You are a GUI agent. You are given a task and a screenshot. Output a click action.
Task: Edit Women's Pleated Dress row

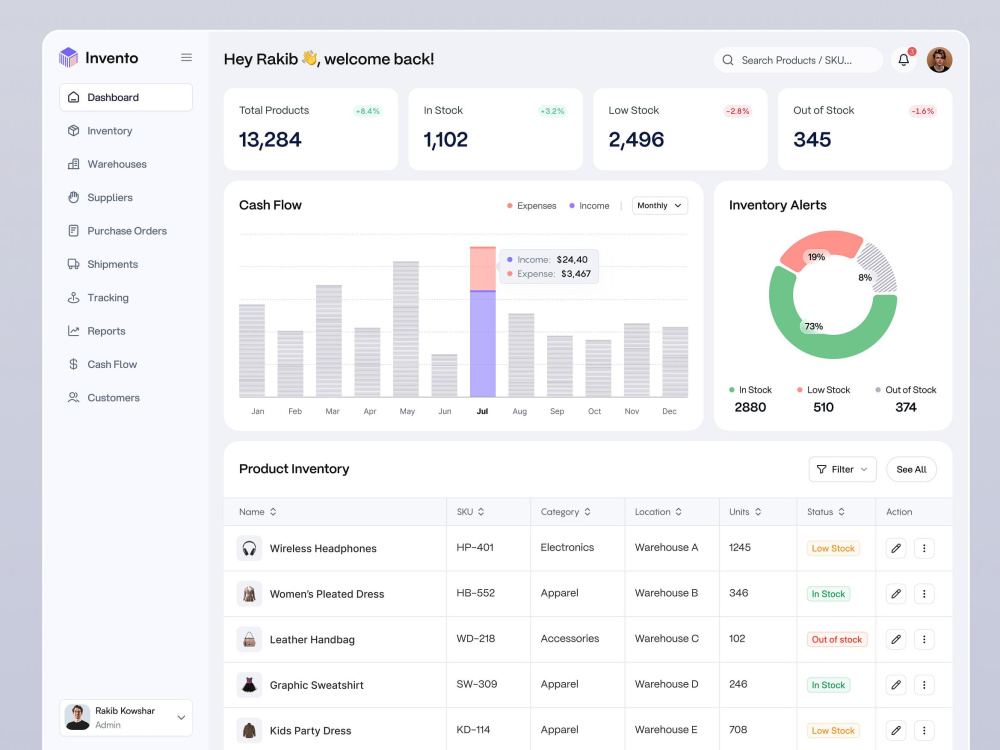coord(896,594)
